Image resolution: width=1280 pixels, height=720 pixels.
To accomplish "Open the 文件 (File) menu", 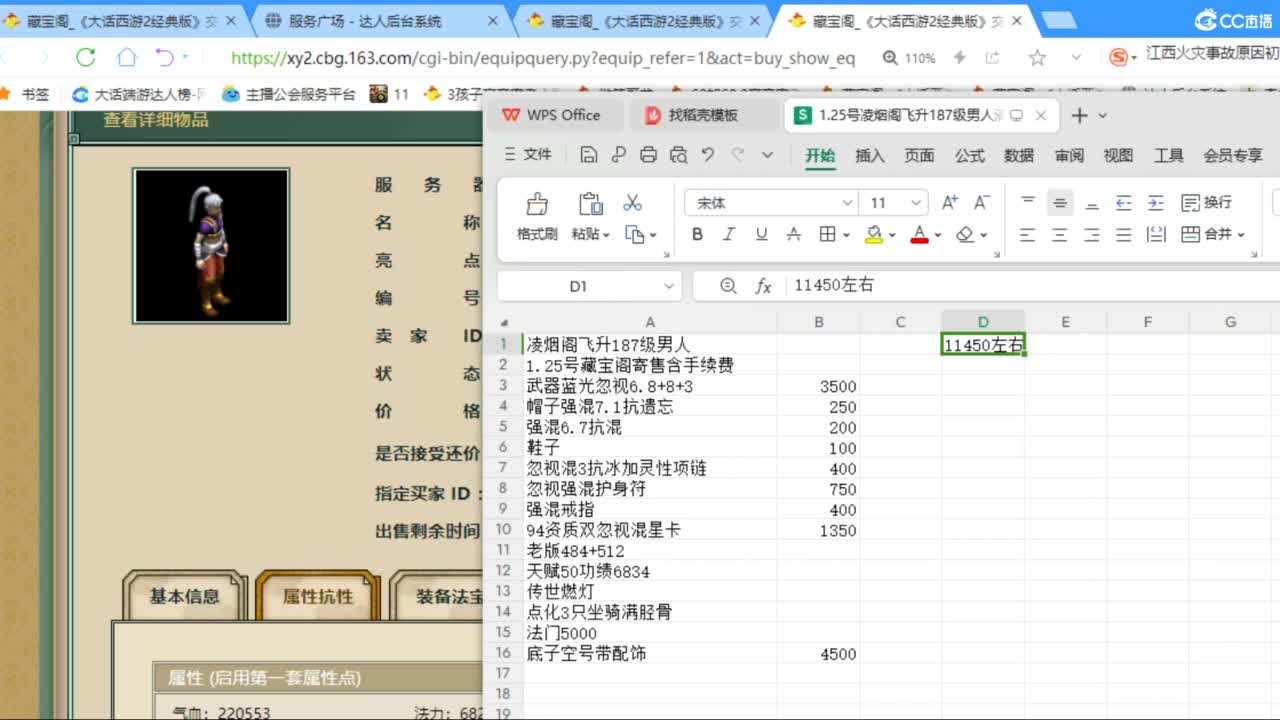I will pyautogui.click(x=527, y=154).
